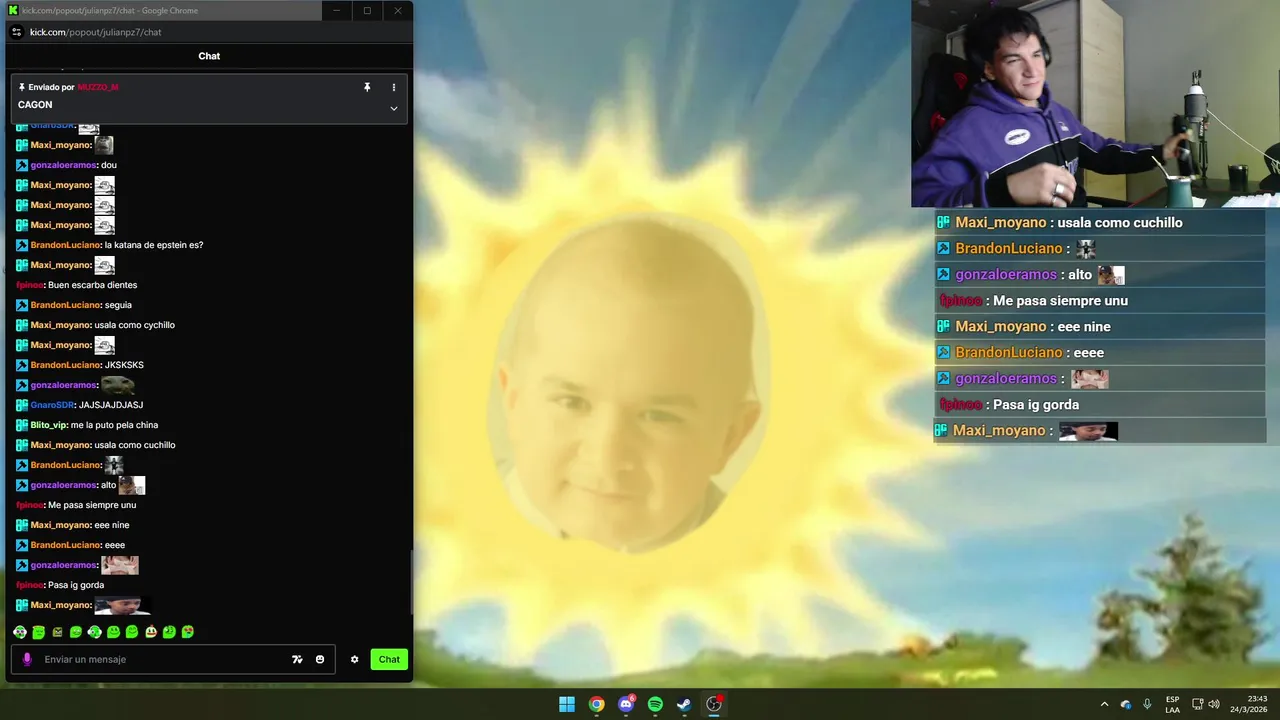
Task: Open Google Chrome from taskbar
Action: click(x=597, y=704)
